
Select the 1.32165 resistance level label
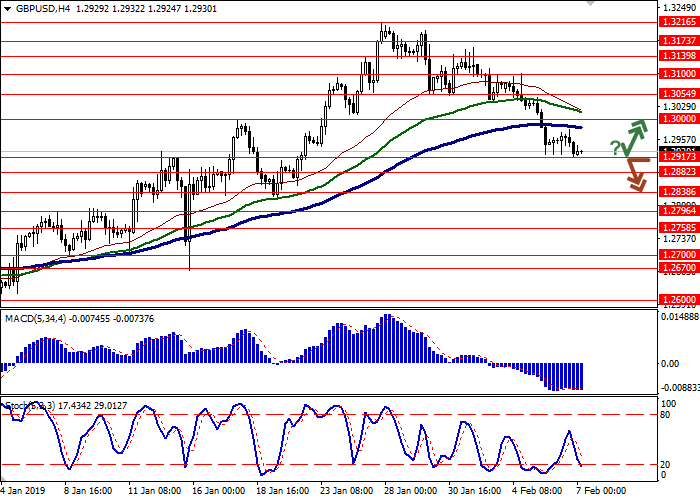678,21
